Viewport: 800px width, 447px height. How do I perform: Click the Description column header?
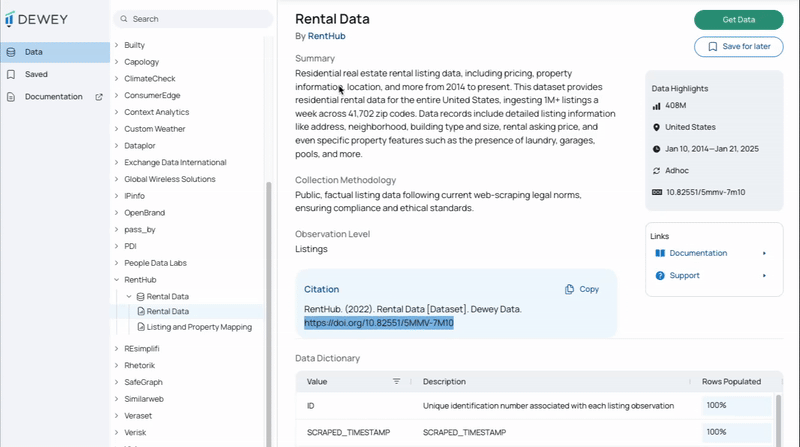pyautogui.click(x=444, y=382)
